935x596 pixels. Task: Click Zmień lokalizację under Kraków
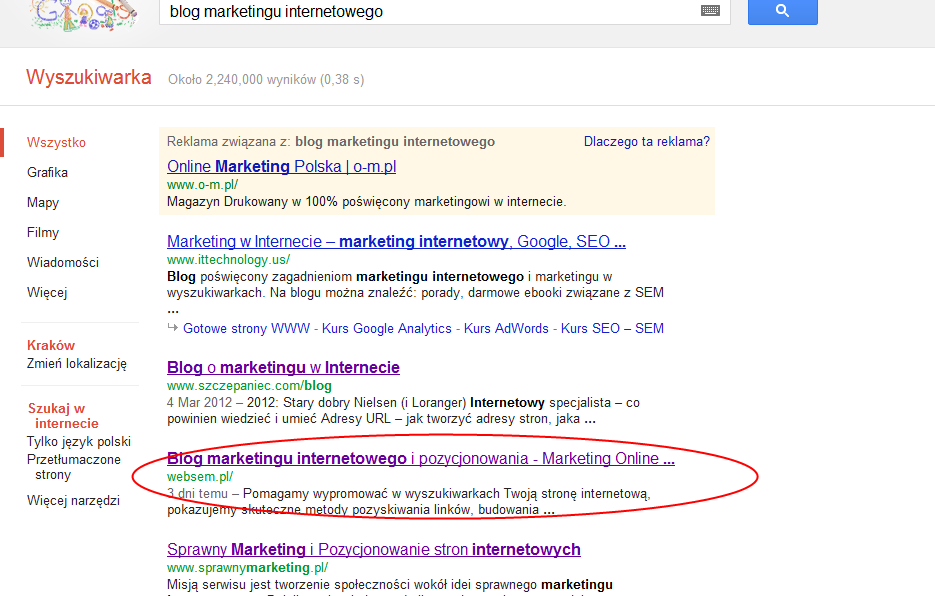(77, 364)
